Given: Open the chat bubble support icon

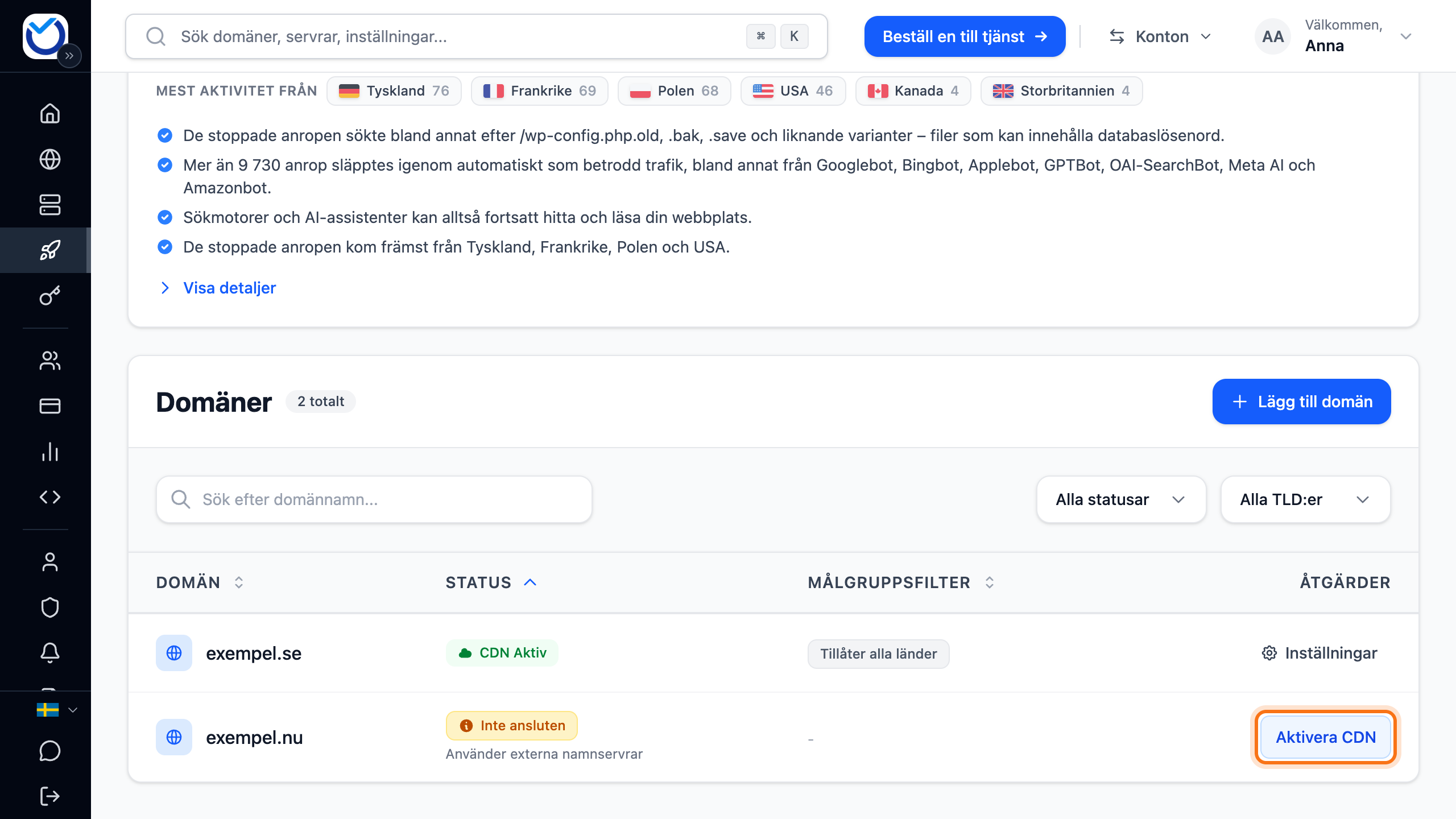Looking at the screenshot, I should pyautogui.click(x=50, y=751).
